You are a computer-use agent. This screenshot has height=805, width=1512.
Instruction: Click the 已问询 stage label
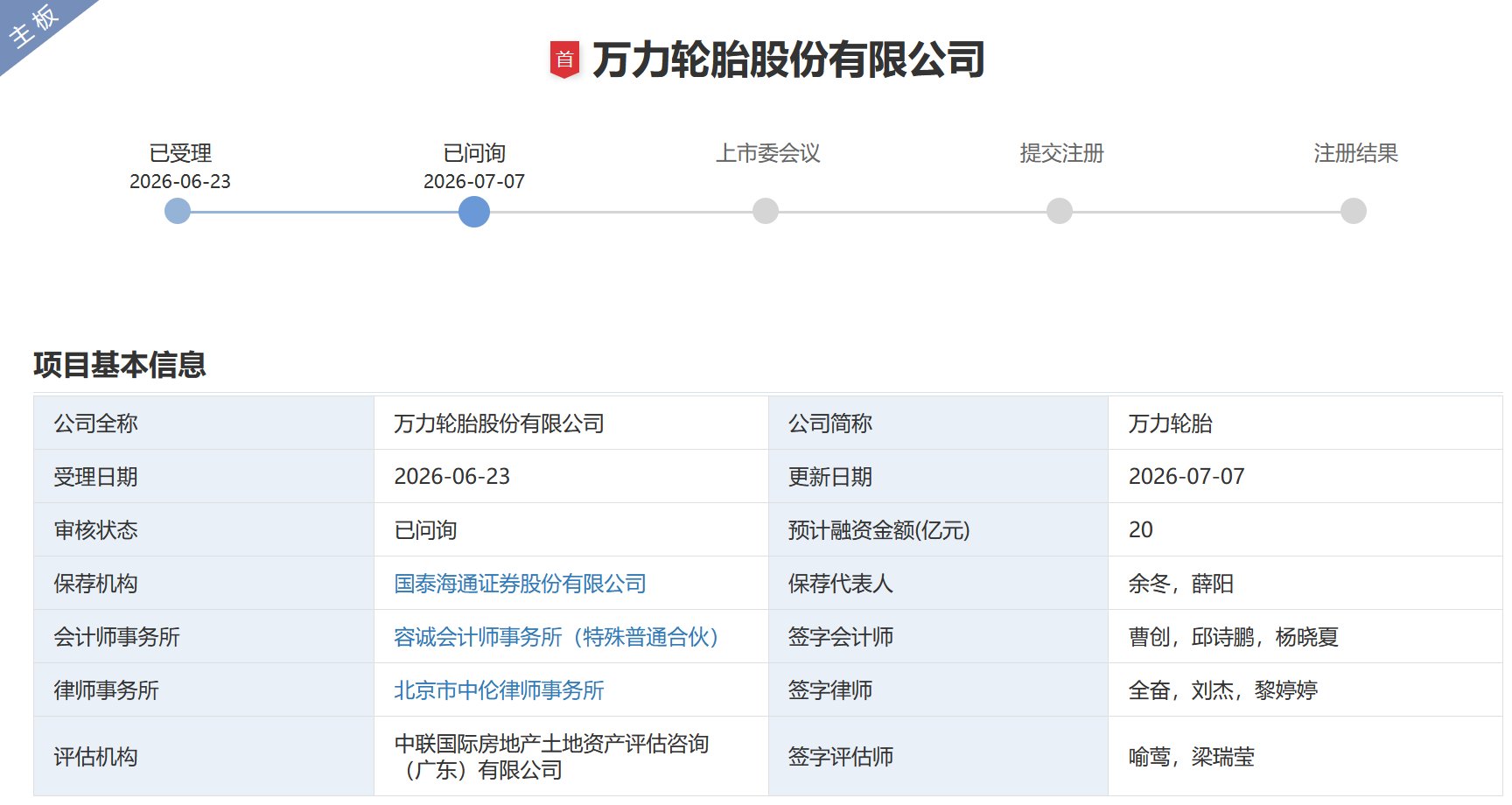pyautogui.click(x=474, y=153)
